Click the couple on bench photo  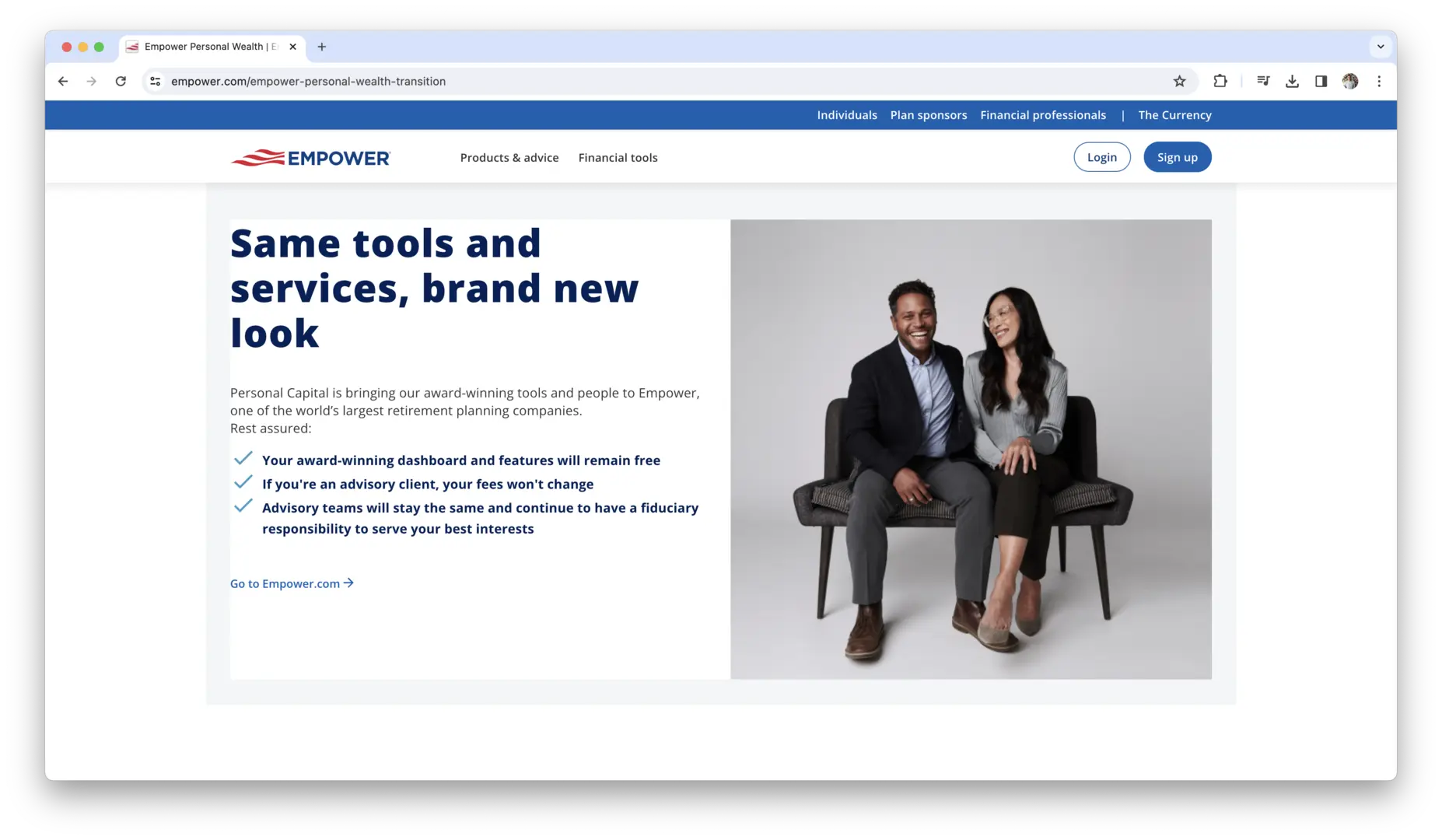click(971, 450)
